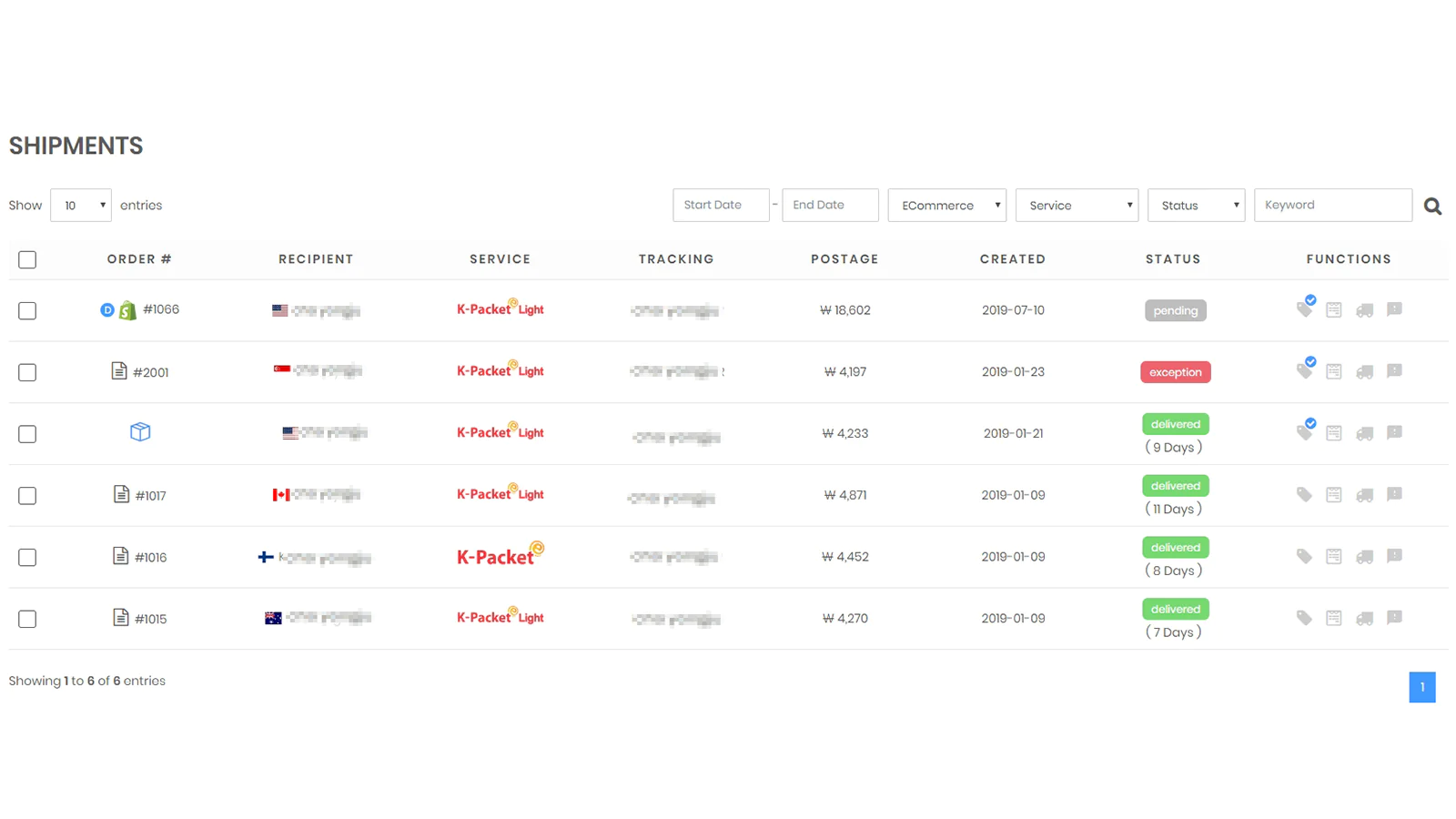The image size is (1456, 819).
Task: Go to page 1 pagination button
Action: [1422, 687]
